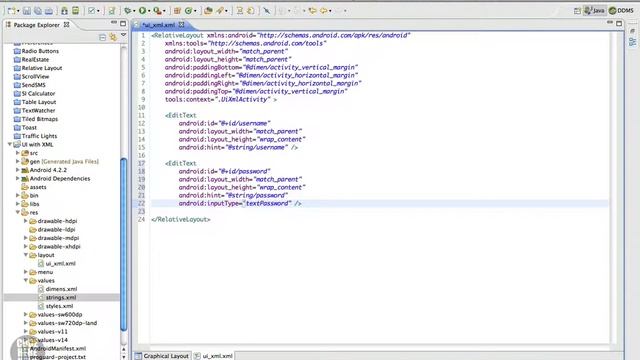Click the New file wizard icon
The image size is (640, 360).
[x=11, y=11]
